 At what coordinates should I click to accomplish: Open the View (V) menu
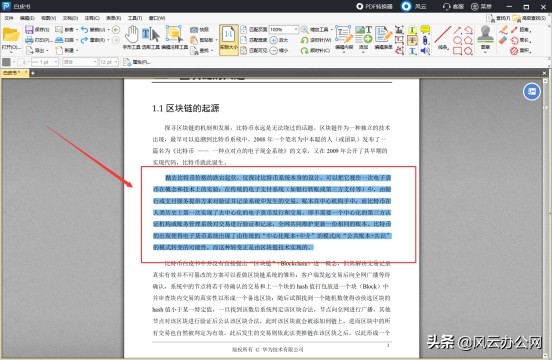tap(48, 18)
